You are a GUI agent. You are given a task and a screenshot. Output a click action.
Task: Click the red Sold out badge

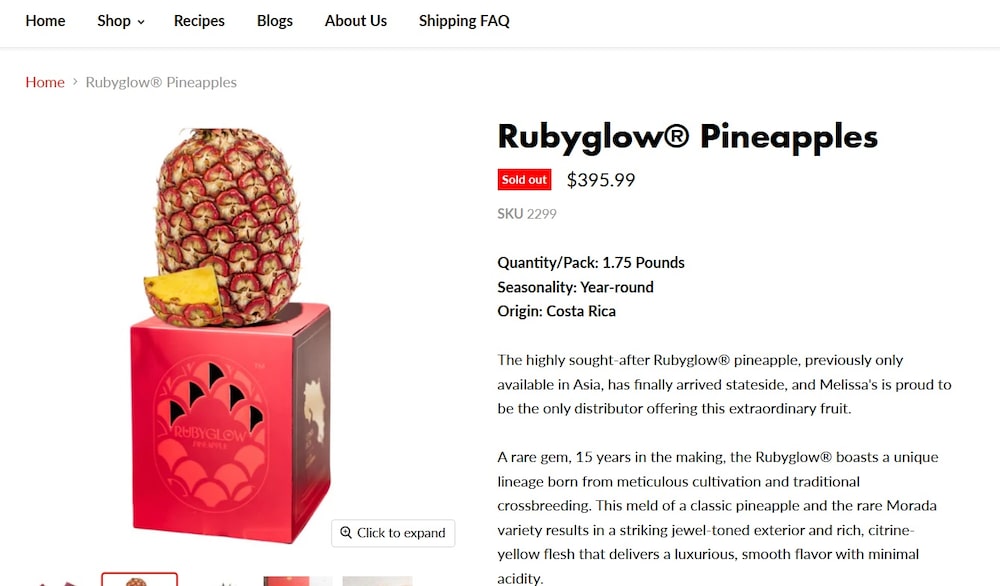525,180
